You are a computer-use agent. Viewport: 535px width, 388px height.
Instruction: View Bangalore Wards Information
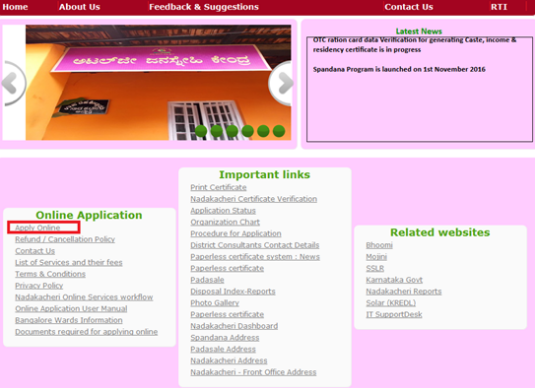coord(69,320)
